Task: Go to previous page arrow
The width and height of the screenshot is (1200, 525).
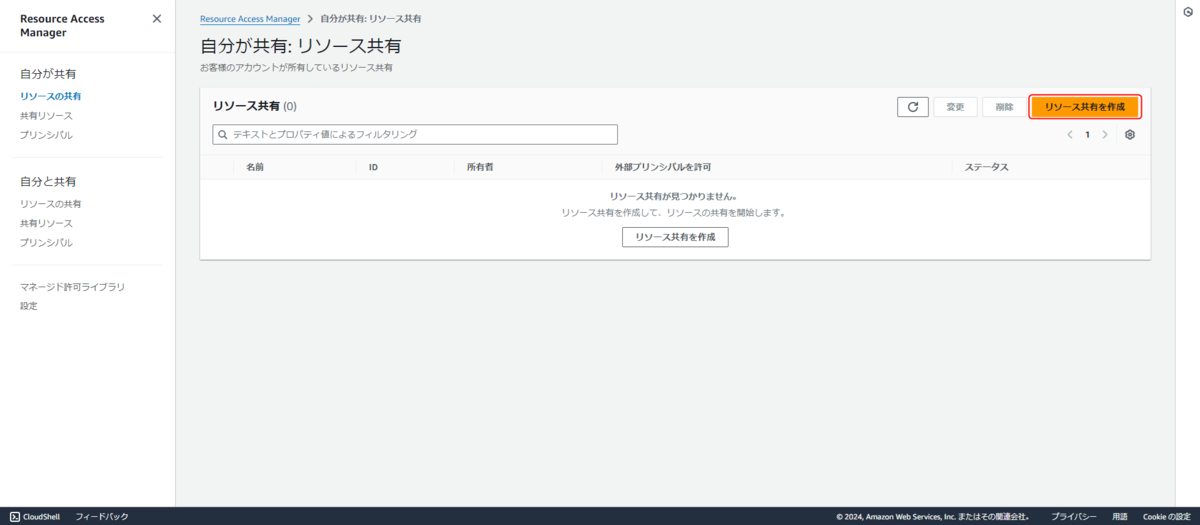Action: [1069, 134]
